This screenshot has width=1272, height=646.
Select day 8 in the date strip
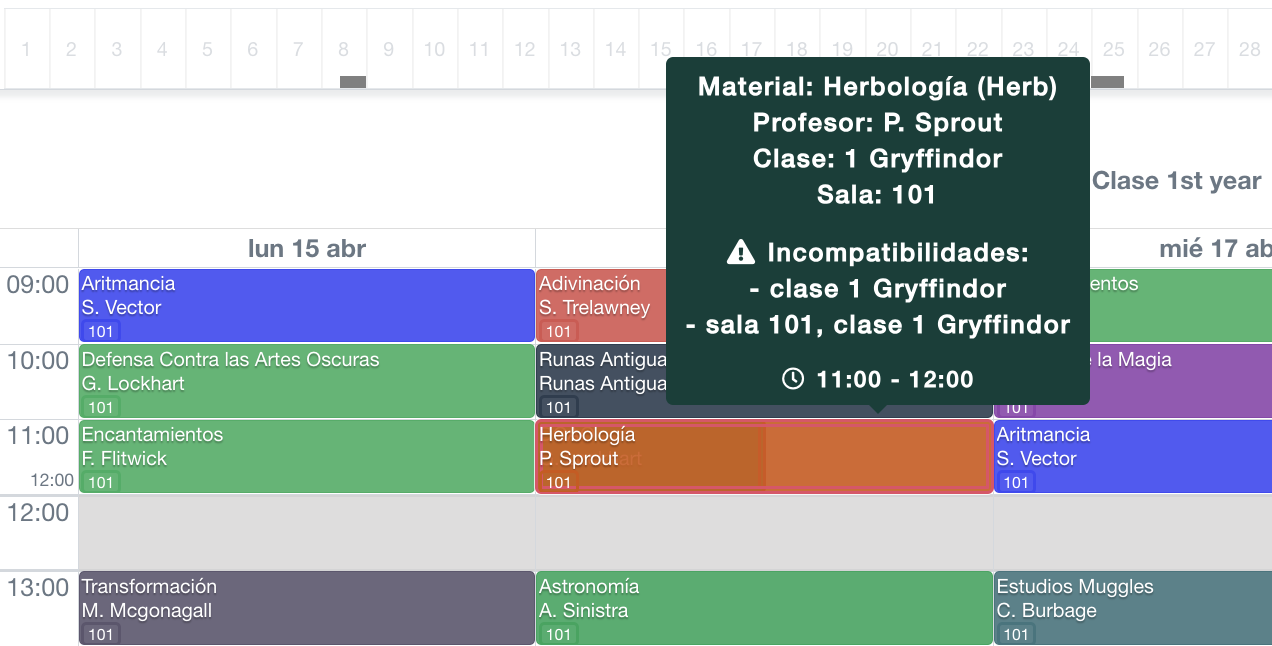343,48
